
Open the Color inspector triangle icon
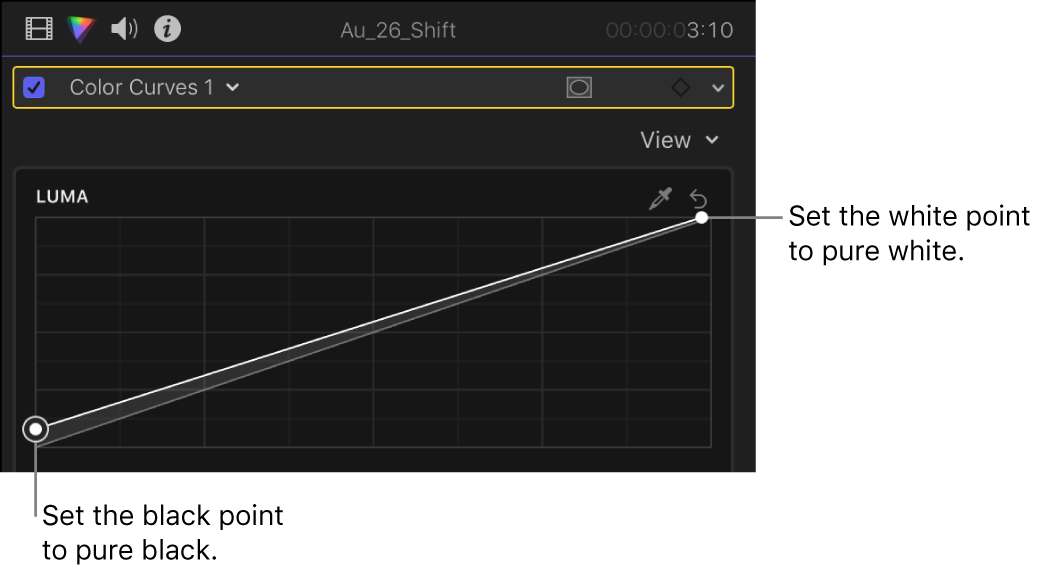(80, 29)
